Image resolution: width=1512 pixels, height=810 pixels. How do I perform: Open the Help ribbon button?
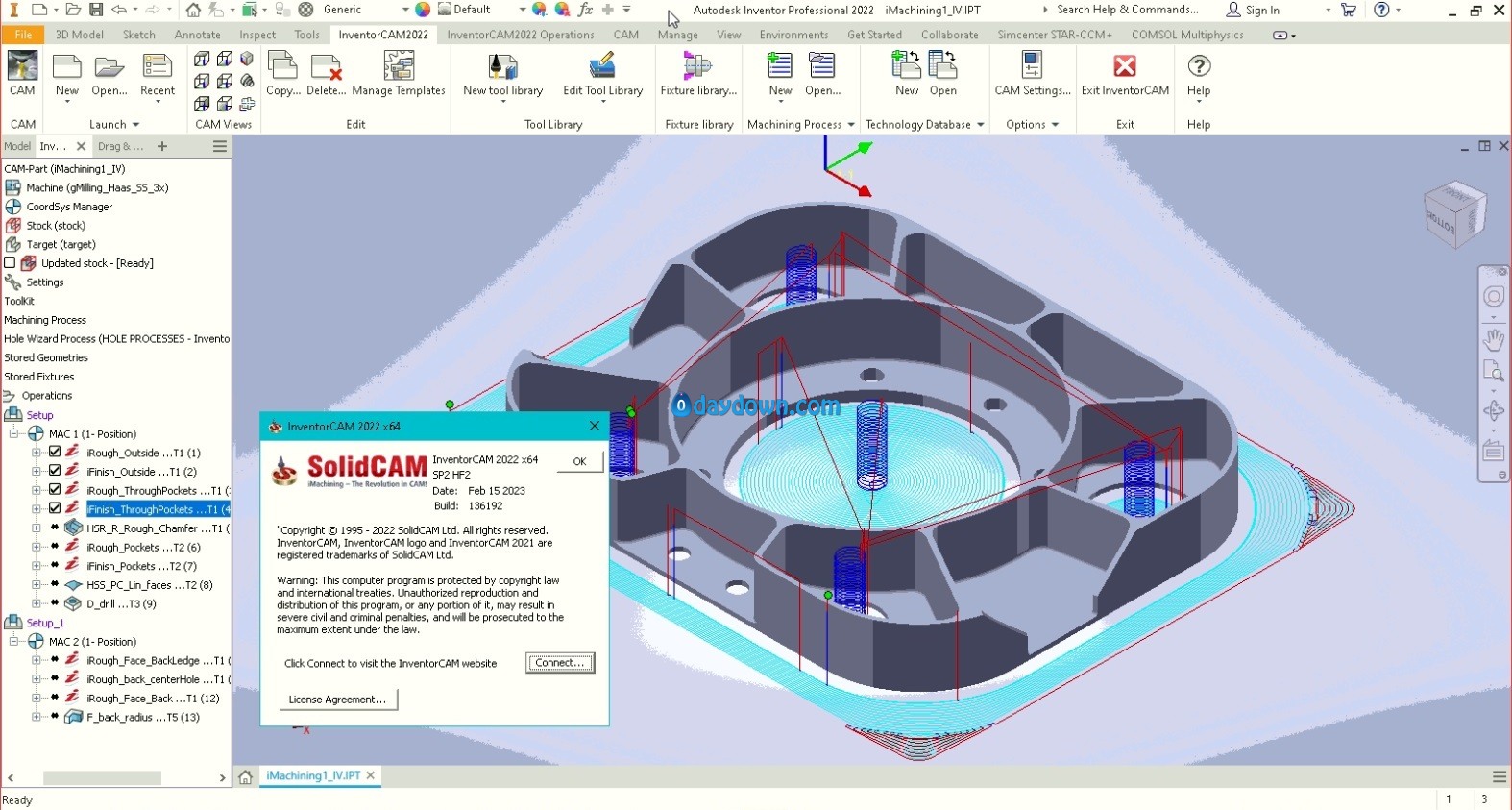pyautogui.click(x=1199, y=75)
